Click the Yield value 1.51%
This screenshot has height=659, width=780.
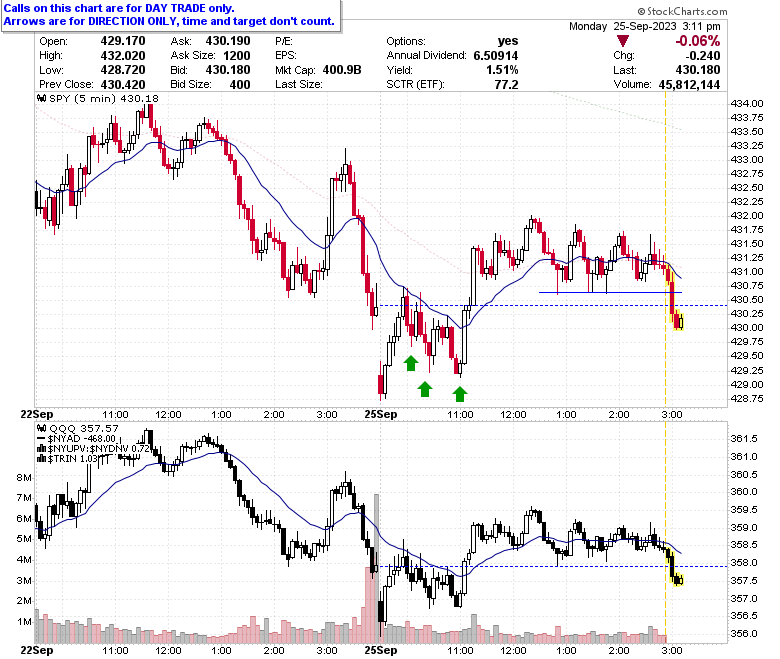502,70
